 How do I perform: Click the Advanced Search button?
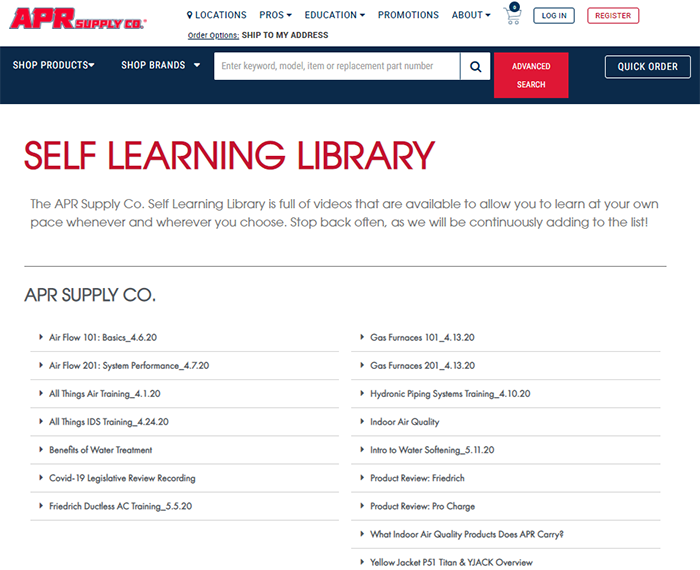531,75
